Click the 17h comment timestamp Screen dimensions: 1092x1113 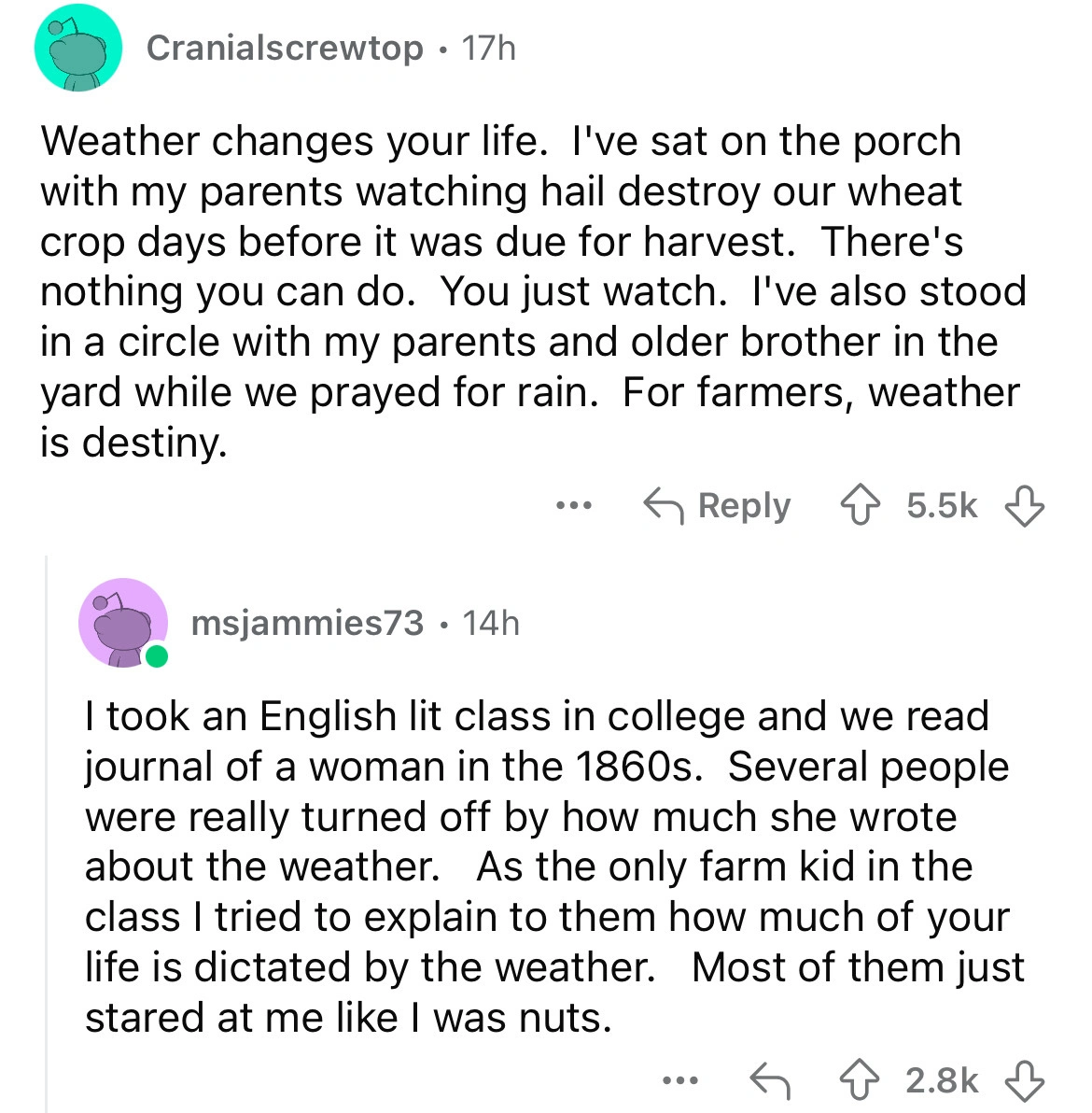click(x=488, y=48)
